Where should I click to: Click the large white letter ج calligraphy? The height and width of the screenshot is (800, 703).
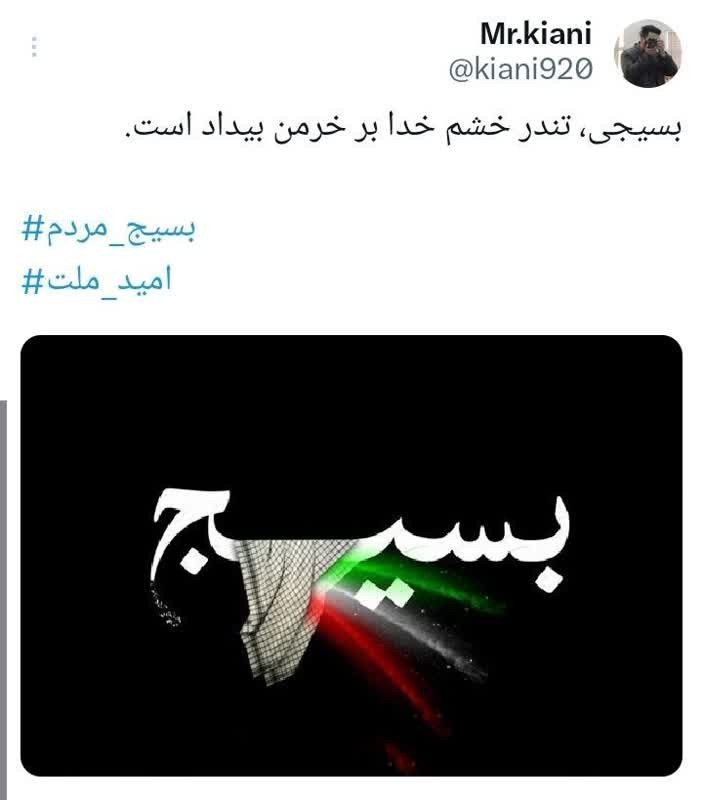coord(191,531)
